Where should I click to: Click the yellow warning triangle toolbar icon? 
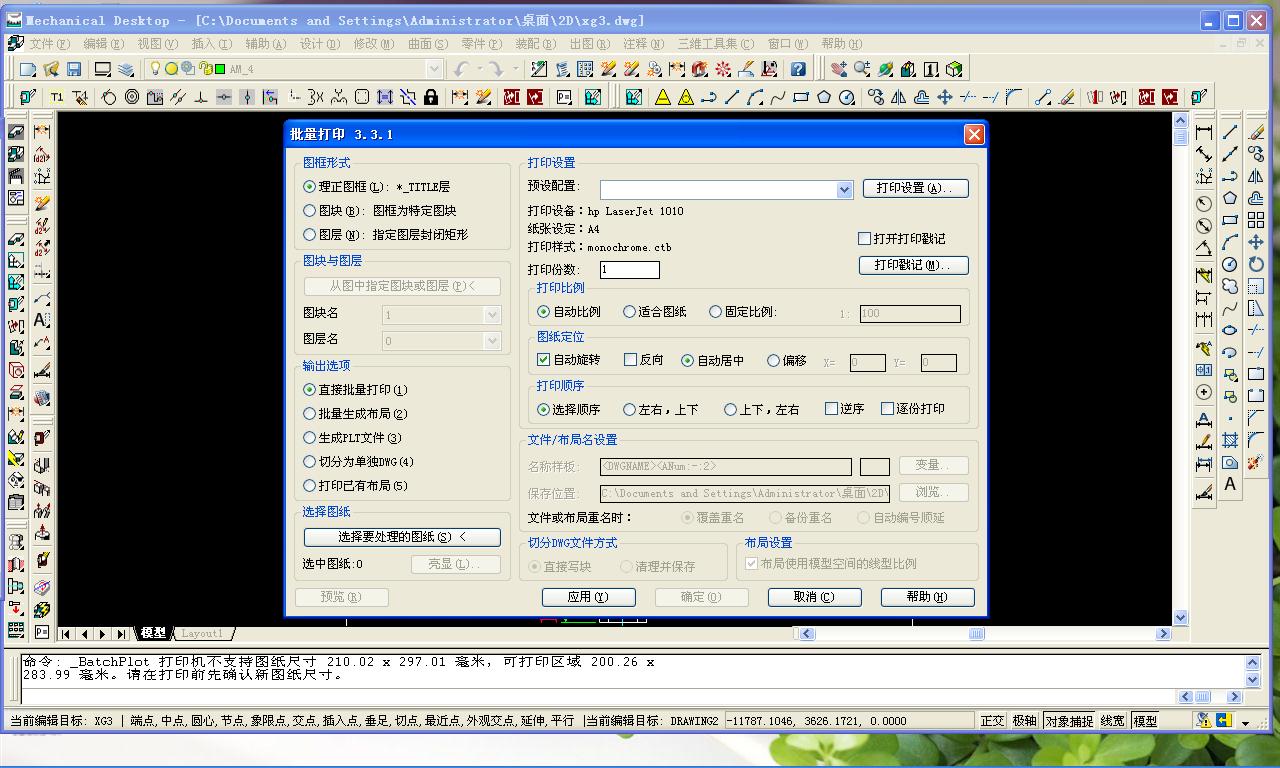(x=663, y=97)
